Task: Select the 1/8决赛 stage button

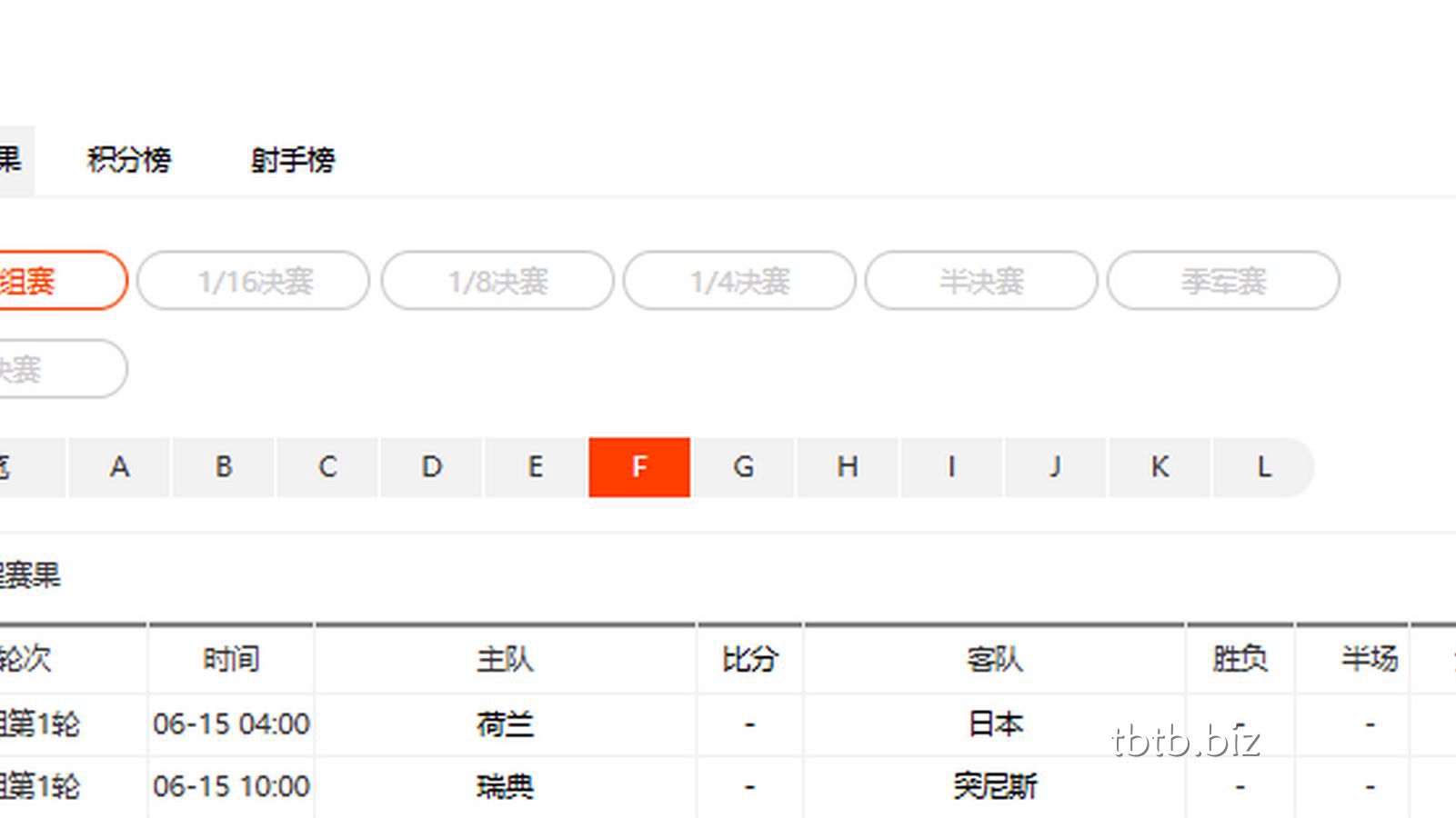Action: [497, 281]
